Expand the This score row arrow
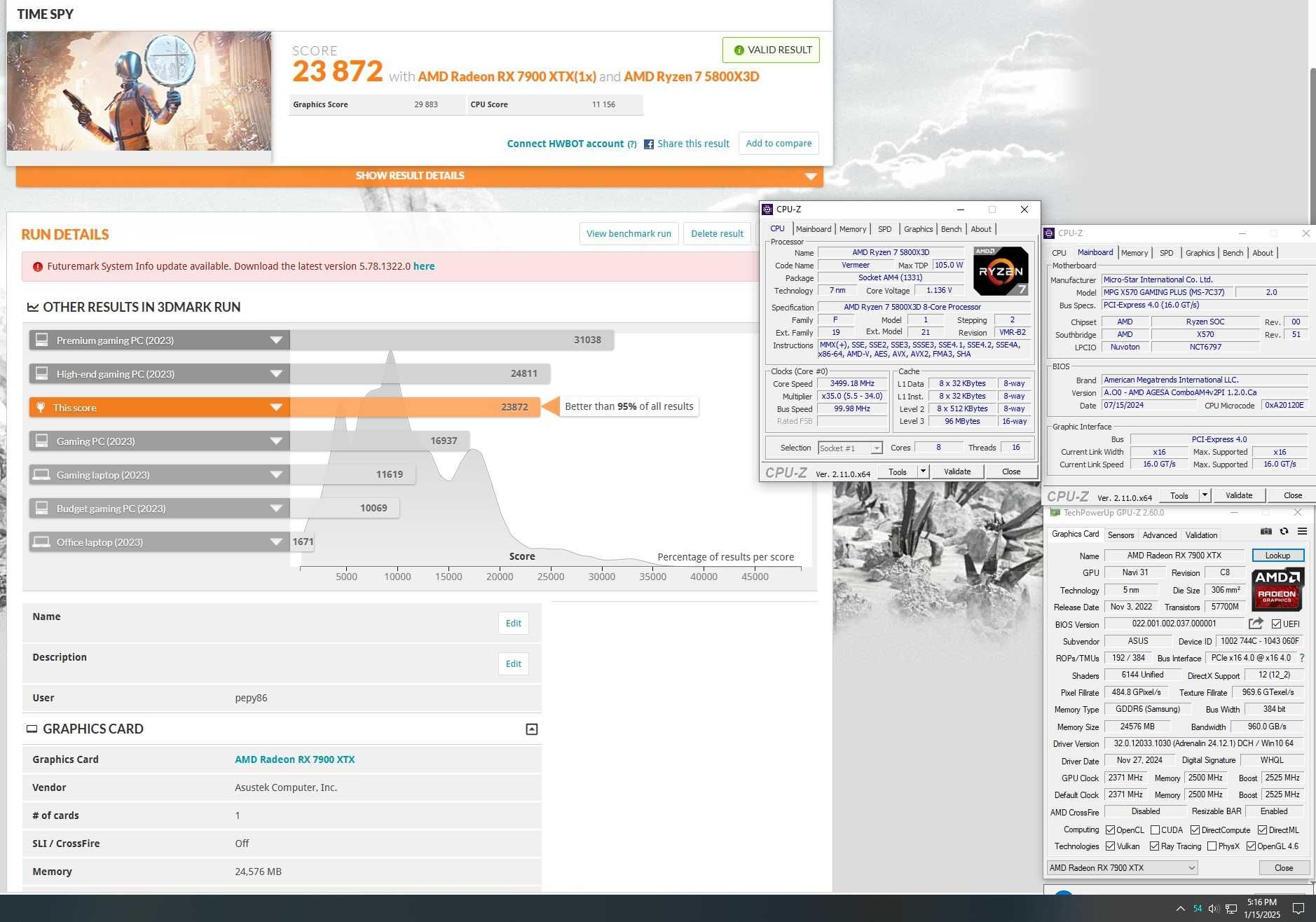Viewport: 1316px width, 922px height. tap(276, 408)
